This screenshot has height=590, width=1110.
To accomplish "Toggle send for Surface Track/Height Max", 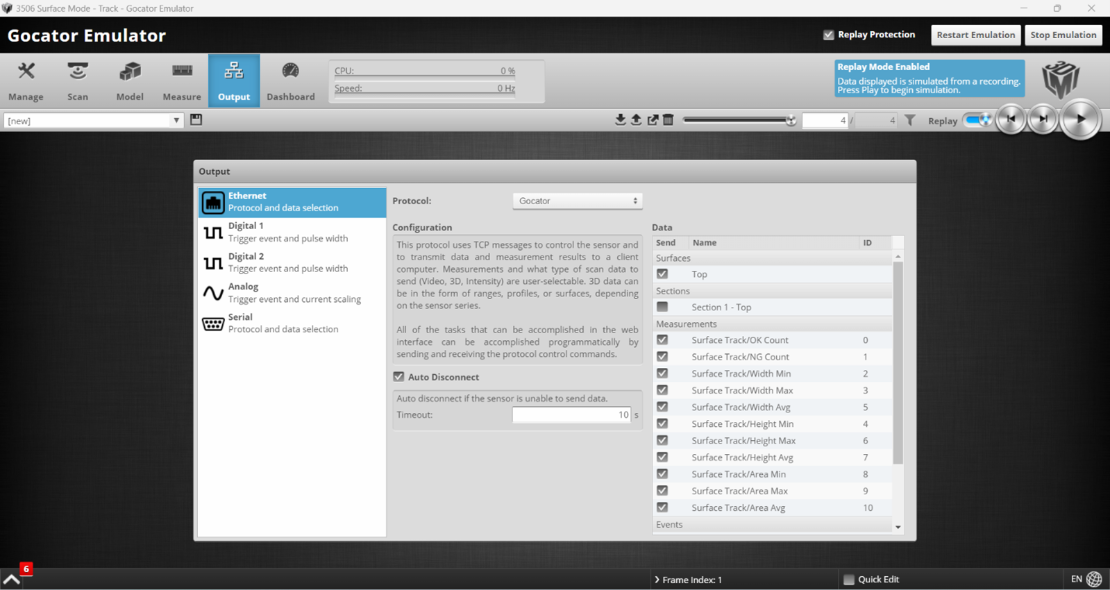I will tap(663, 441).
